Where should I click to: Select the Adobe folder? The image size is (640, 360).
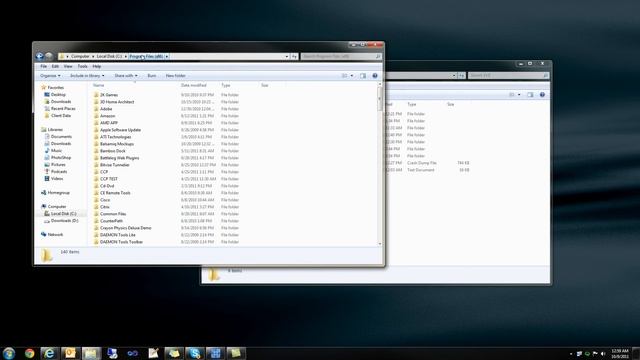106,109
